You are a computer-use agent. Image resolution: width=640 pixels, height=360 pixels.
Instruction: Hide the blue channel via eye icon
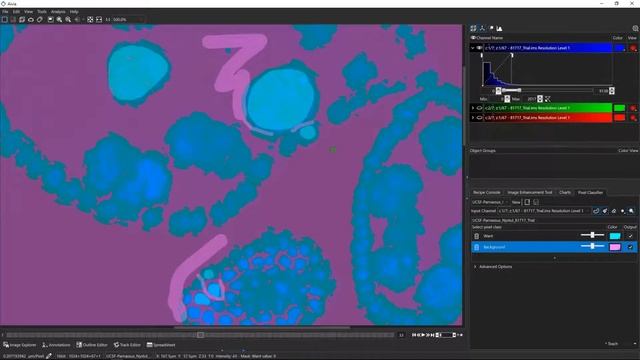tap(480, 48)
